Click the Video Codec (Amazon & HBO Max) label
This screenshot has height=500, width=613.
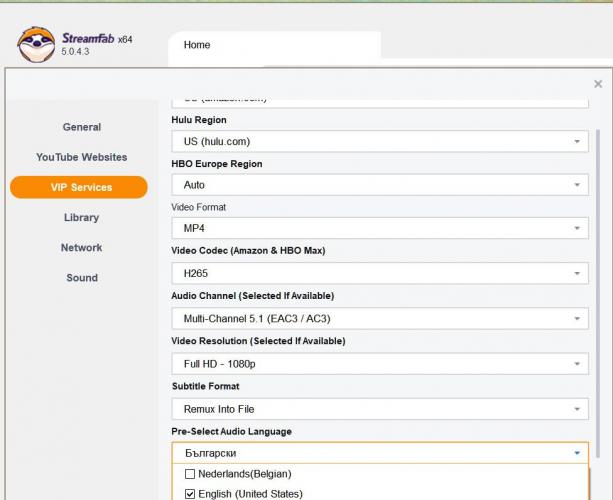pos(248,251)
